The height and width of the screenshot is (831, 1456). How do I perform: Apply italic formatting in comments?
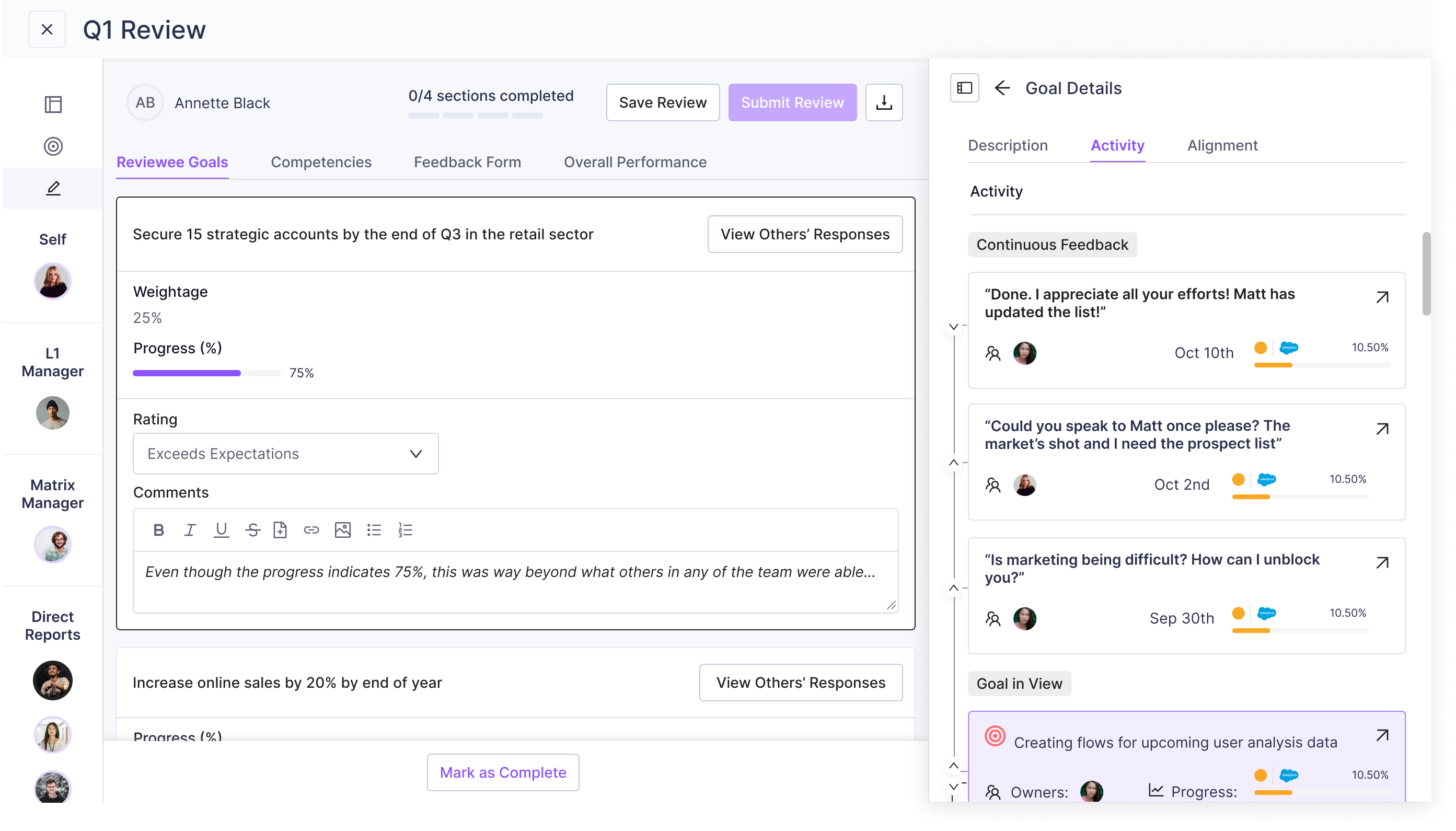coord(190,530)
